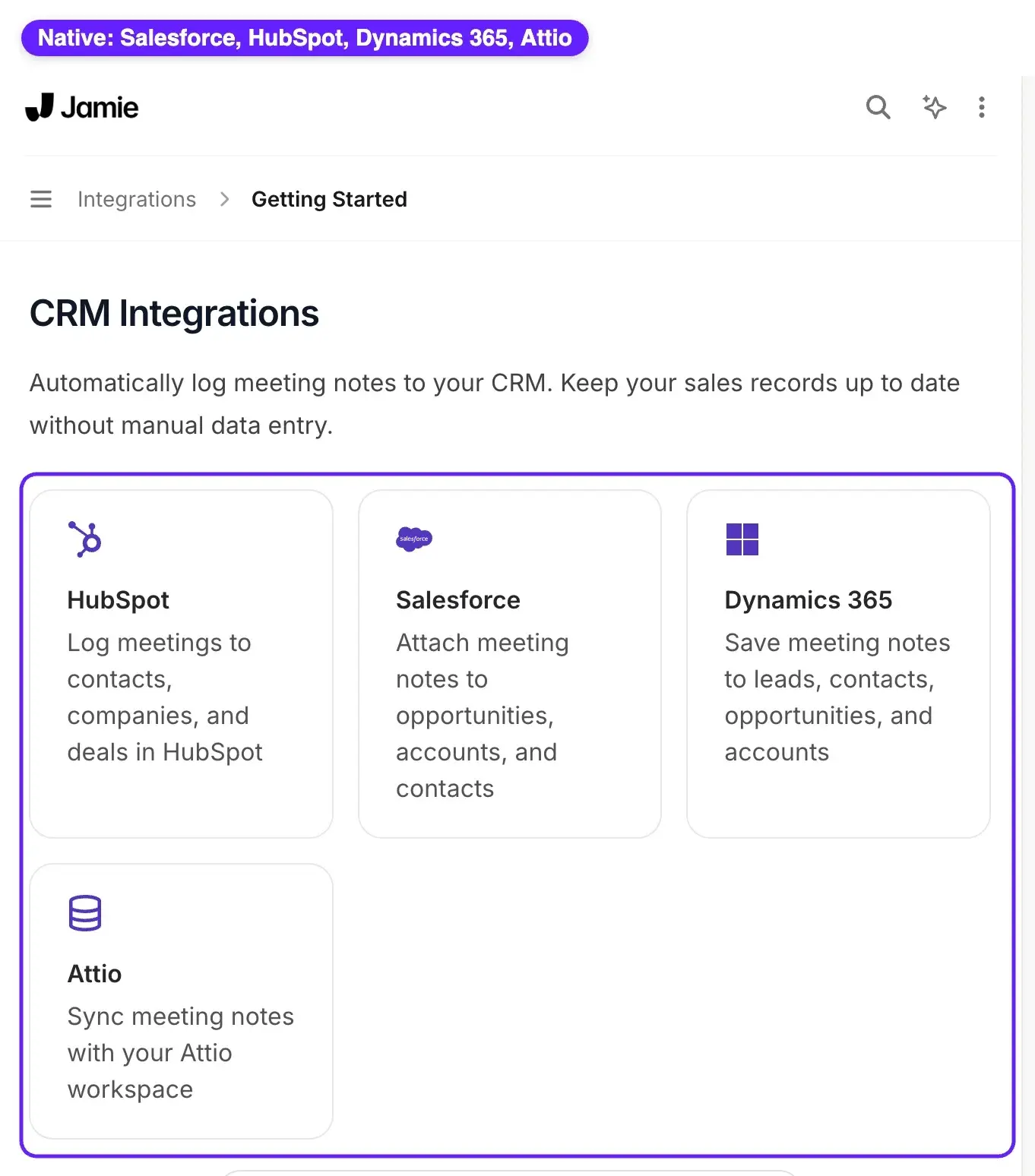
Task: Click the Salesforce cloud icon
Action: pos(414,539)
